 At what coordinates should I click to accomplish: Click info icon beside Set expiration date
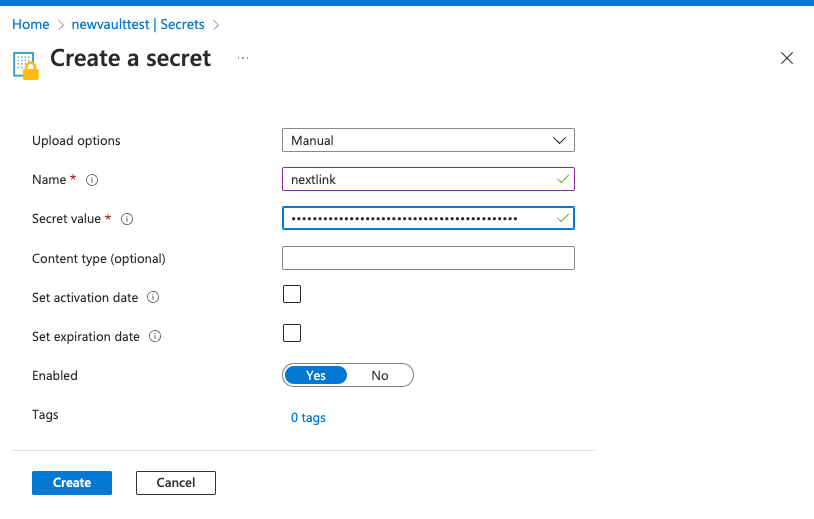155,337
